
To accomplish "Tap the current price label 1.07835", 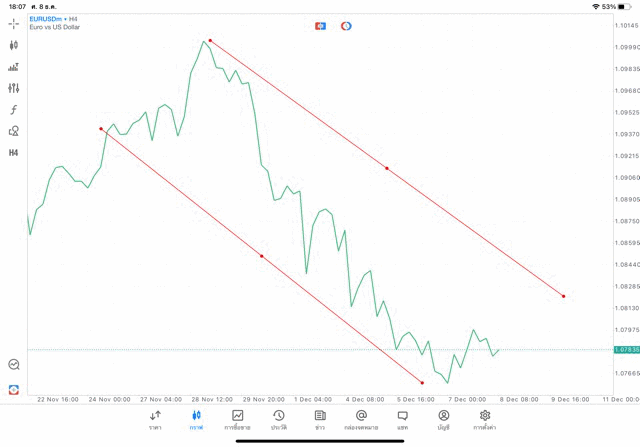I will pyautogui.click(x=624, y=350).
